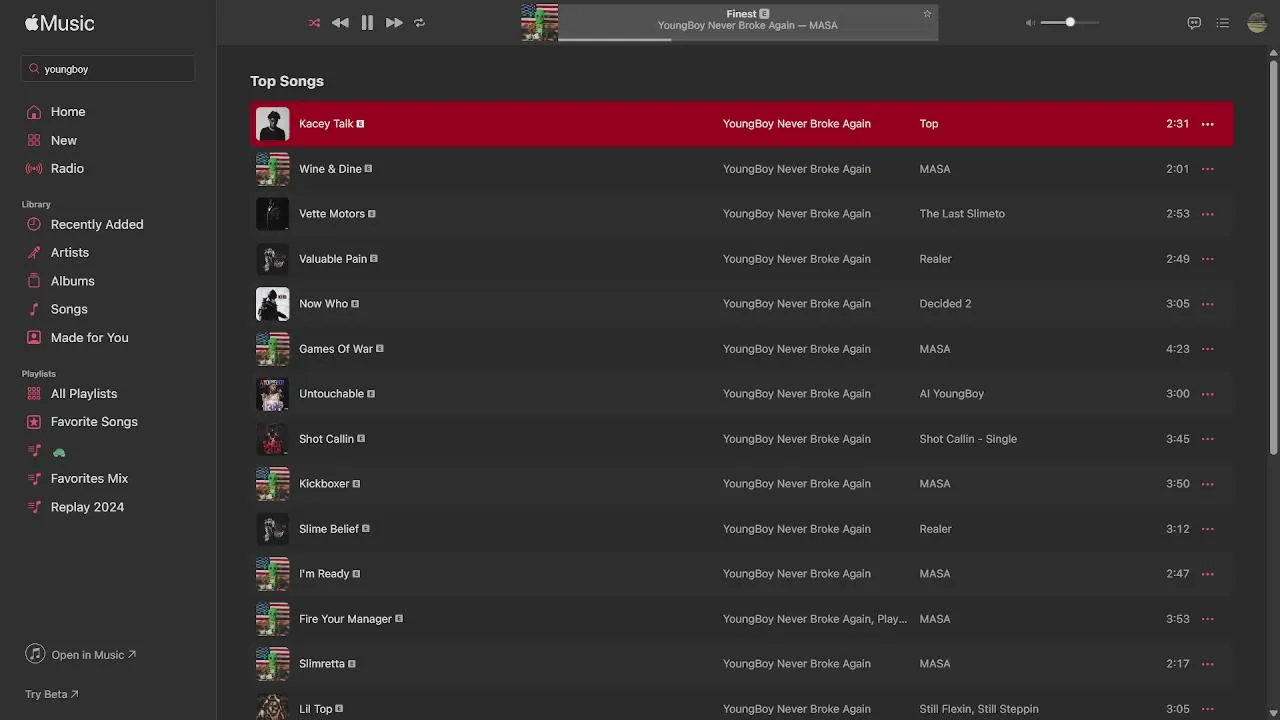Screen dimensions: 1280x720
Task: Click Open in Music link
Action: [x=82, y=655]
